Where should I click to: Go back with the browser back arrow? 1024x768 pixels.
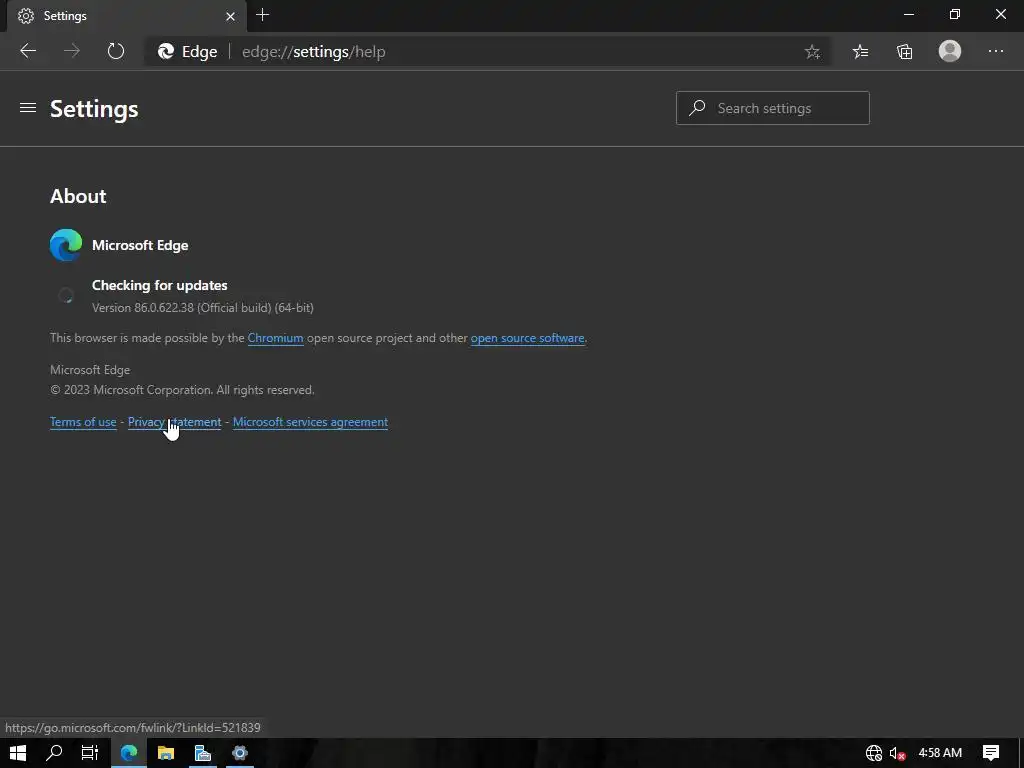tap(28, 51)
